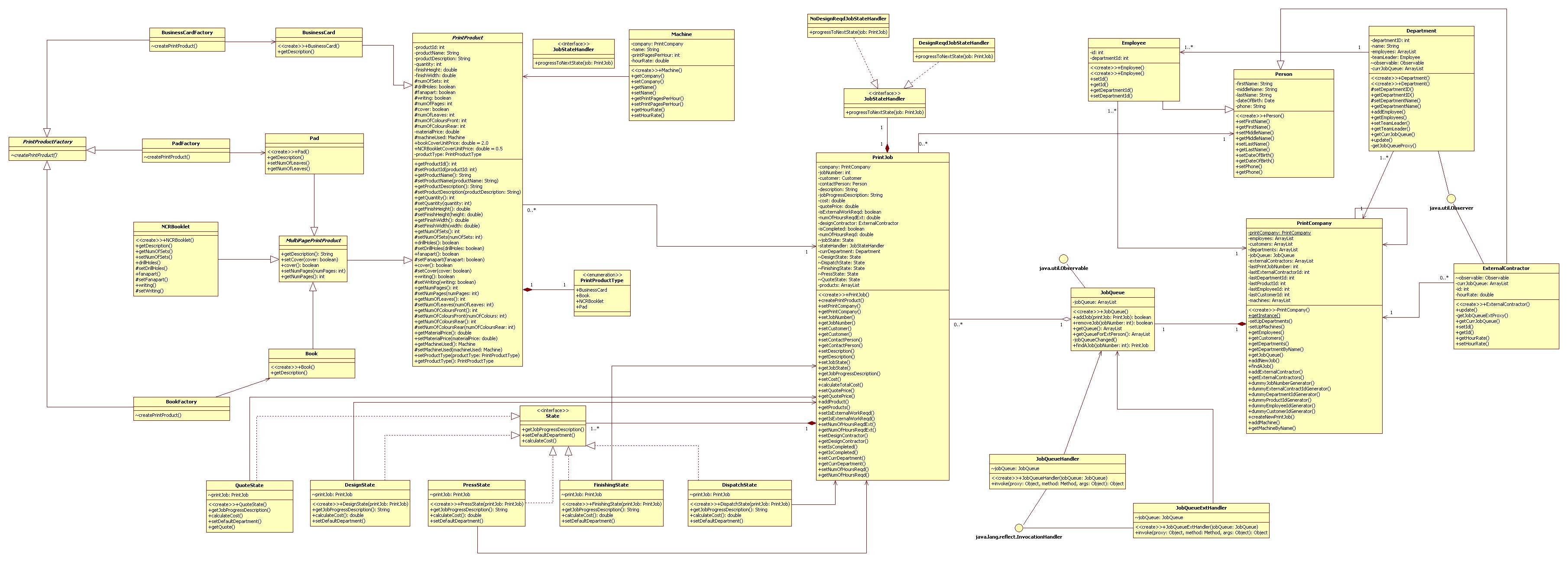Image resolution: width=1568 pixels, height=562 pixels.
Task: Click +getQueueForExtPerson() in the JobQueue class
Action: point(1111,334)
